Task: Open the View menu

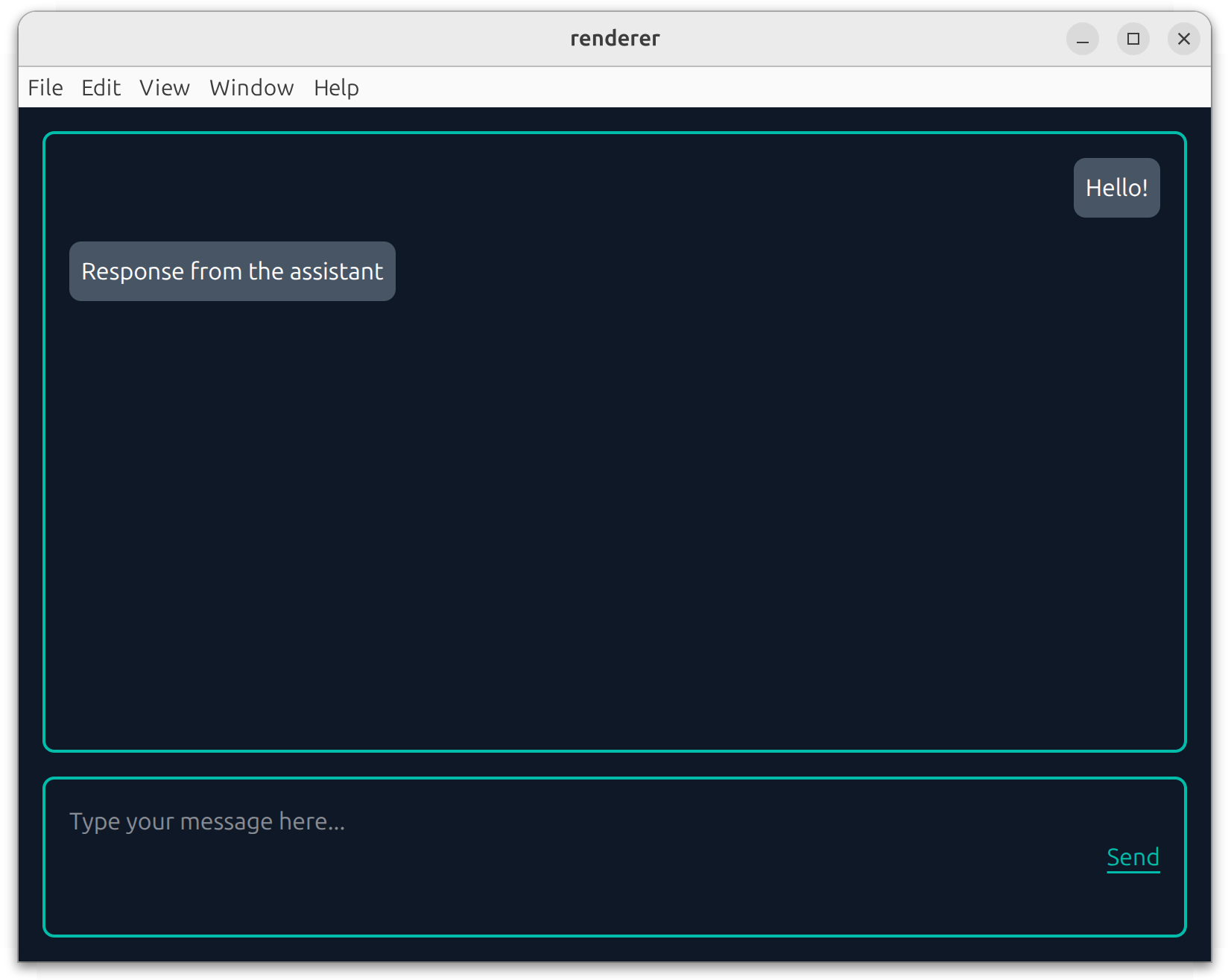Action: tap(165, 88)
